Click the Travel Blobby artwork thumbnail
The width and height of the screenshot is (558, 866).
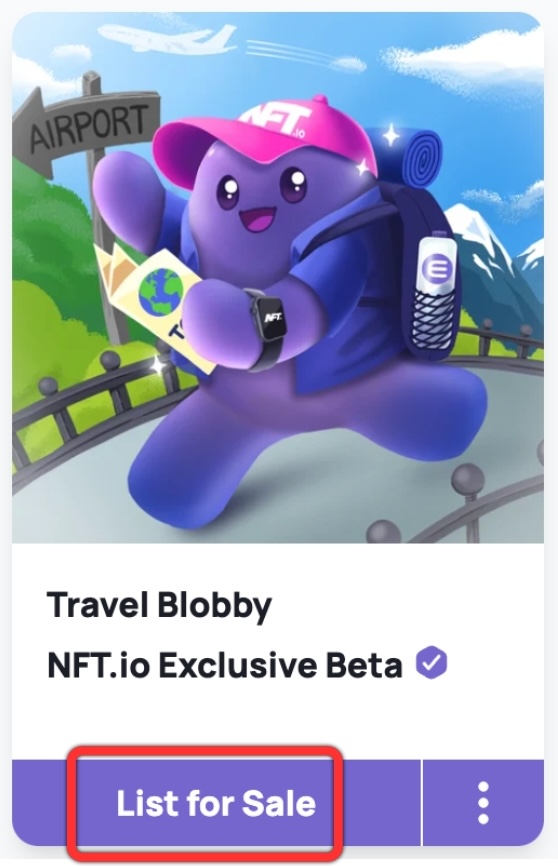coord(278,278)
